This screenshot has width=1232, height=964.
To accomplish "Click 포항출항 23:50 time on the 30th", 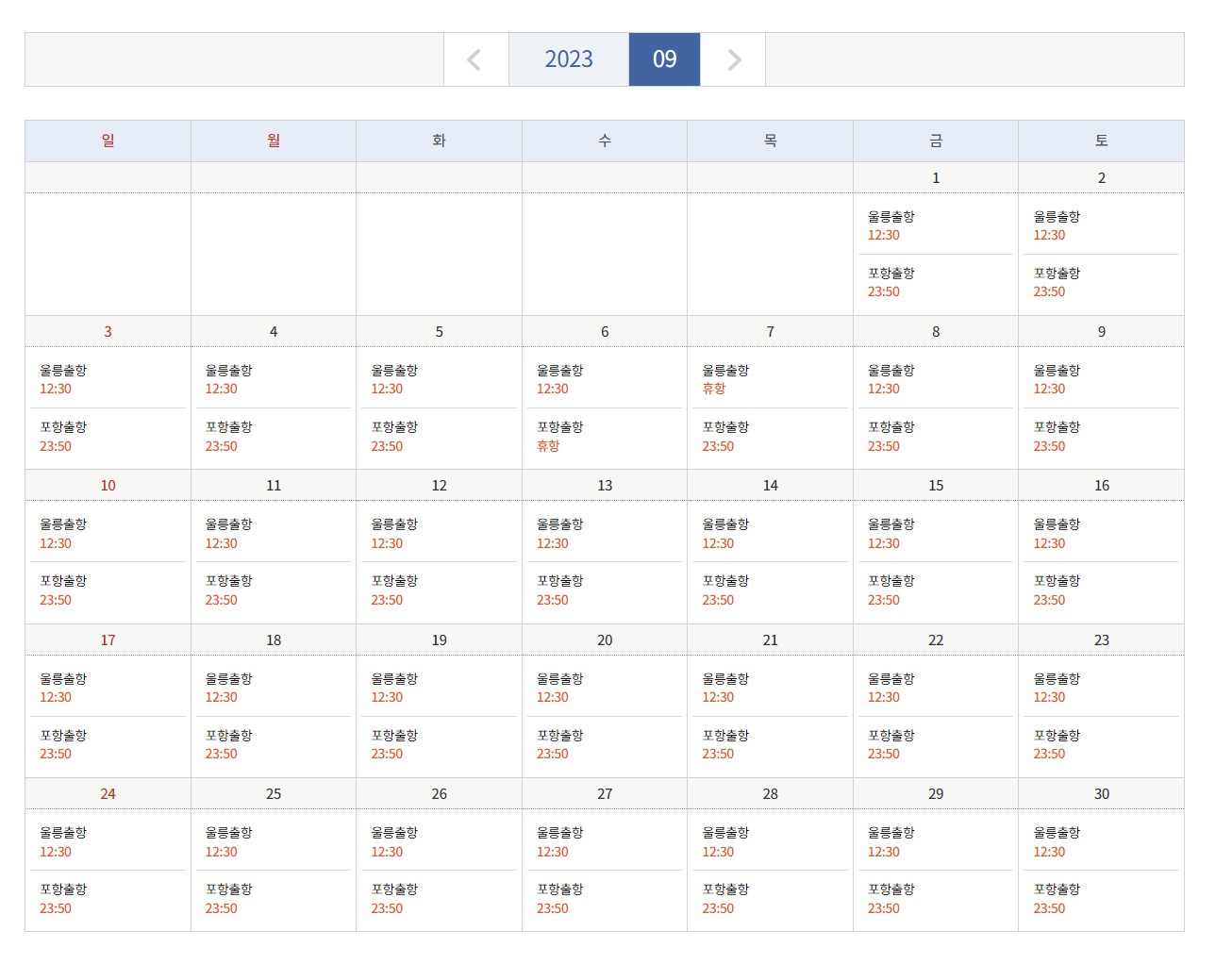I will tap(1049, 908).
